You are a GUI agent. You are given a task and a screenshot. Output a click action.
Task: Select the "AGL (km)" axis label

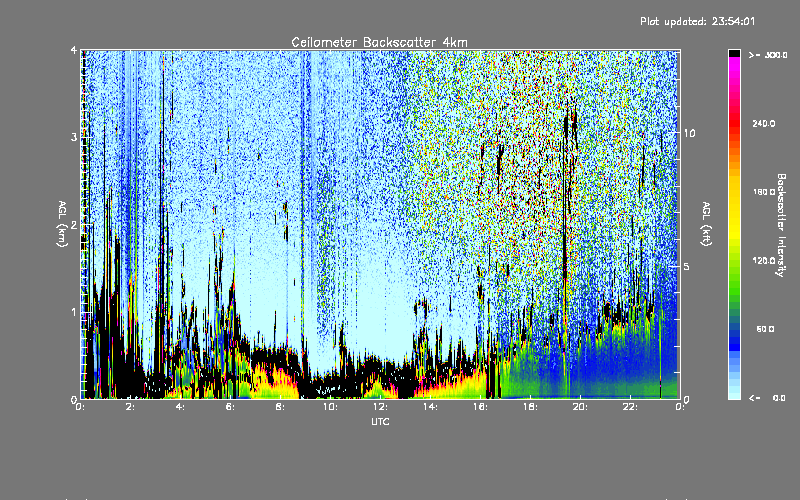(62, 224)
